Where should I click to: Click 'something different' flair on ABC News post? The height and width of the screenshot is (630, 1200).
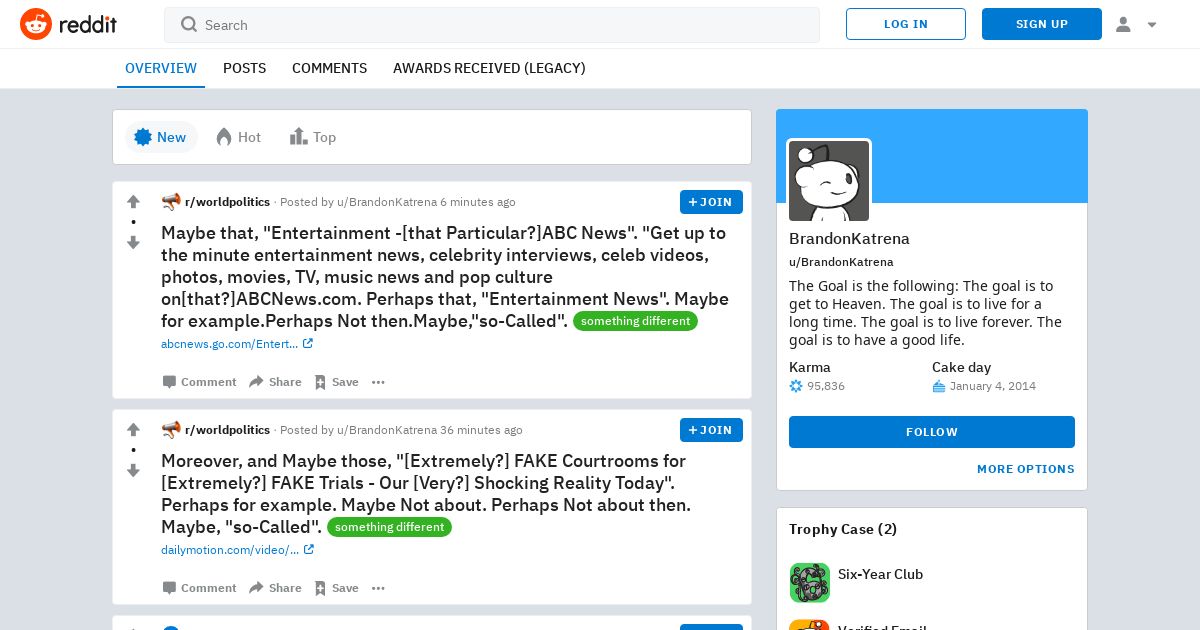click(635, 321)
